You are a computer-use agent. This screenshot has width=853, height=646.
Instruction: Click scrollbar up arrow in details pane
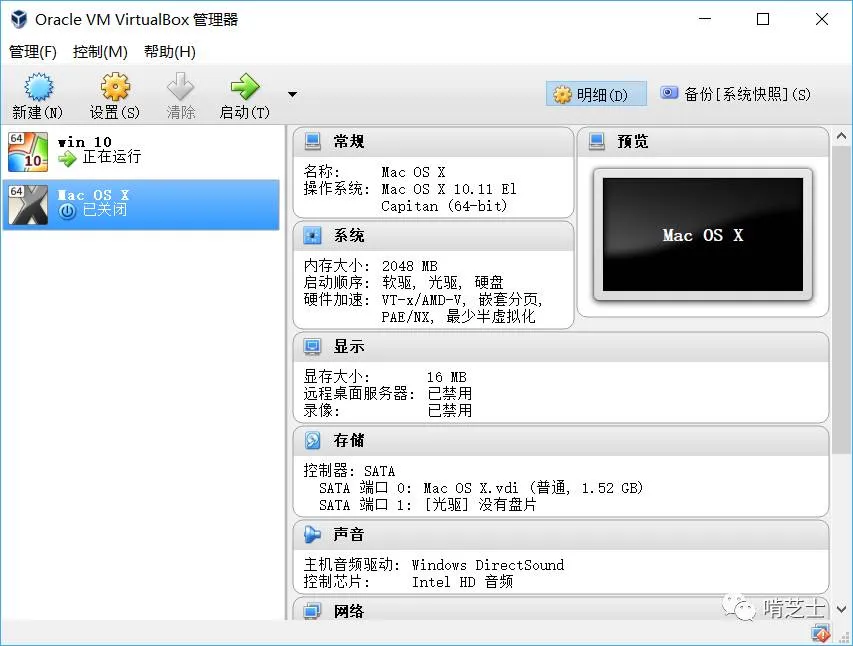click(842, 136)
